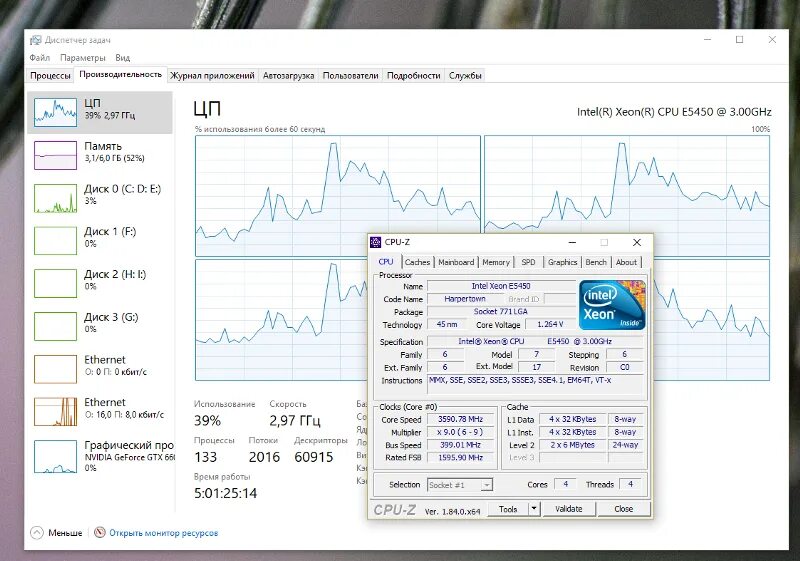800x561 pixels.
Task: Select Диск 0 (C: D: E:) entry
Action: pos(101,198)
